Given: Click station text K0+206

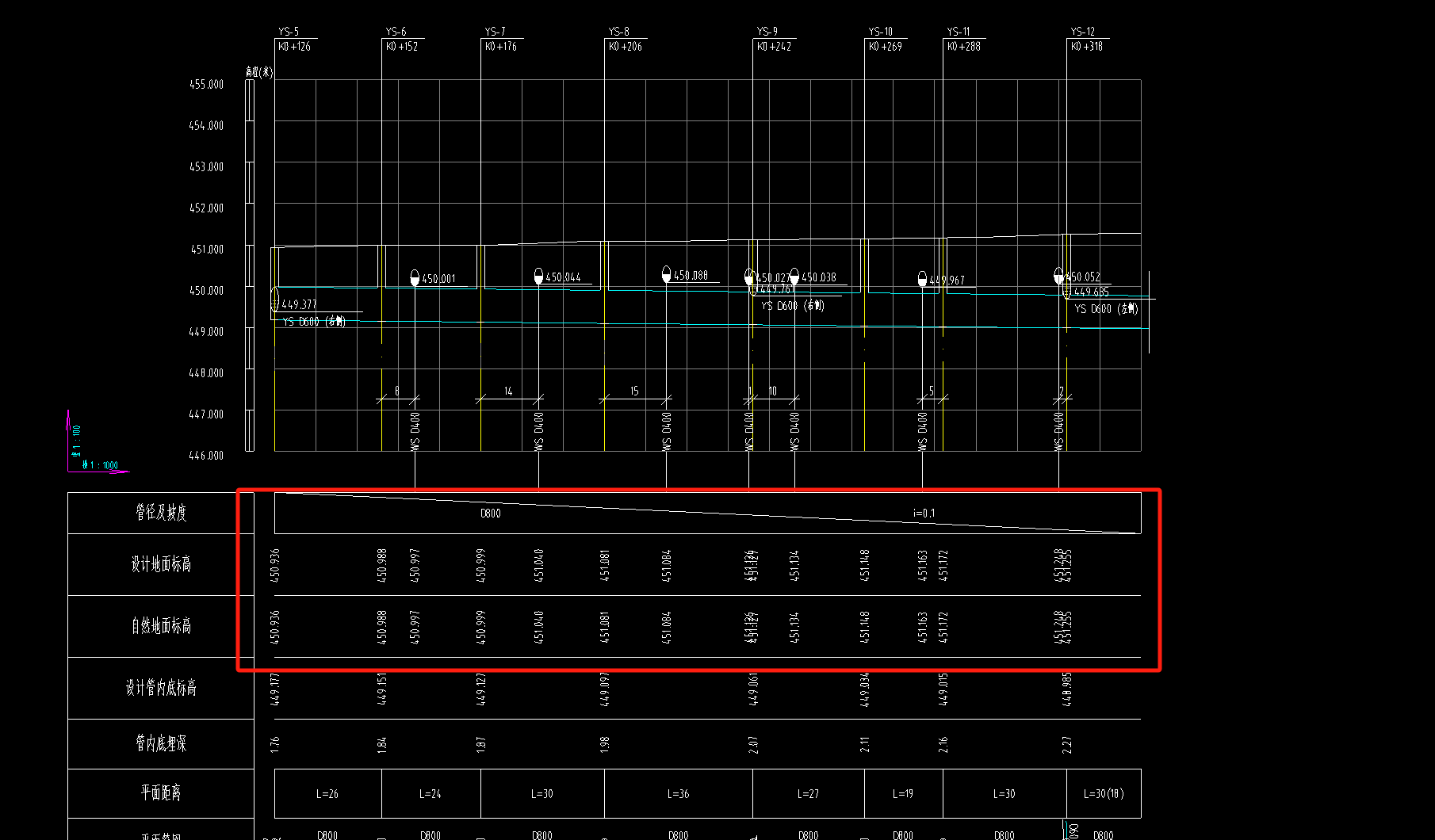Looking at the screenshot, I should pos(625,47).
